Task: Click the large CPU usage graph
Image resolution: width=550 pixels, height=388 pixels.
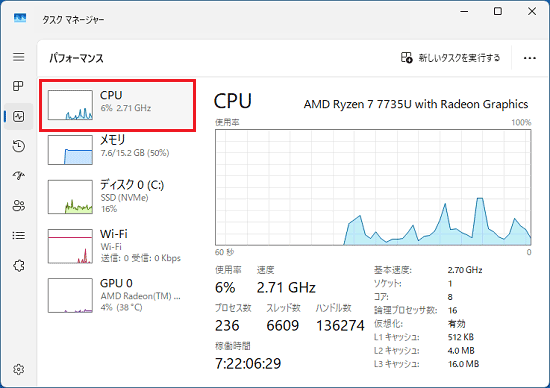Action: [x=373, y=187]
